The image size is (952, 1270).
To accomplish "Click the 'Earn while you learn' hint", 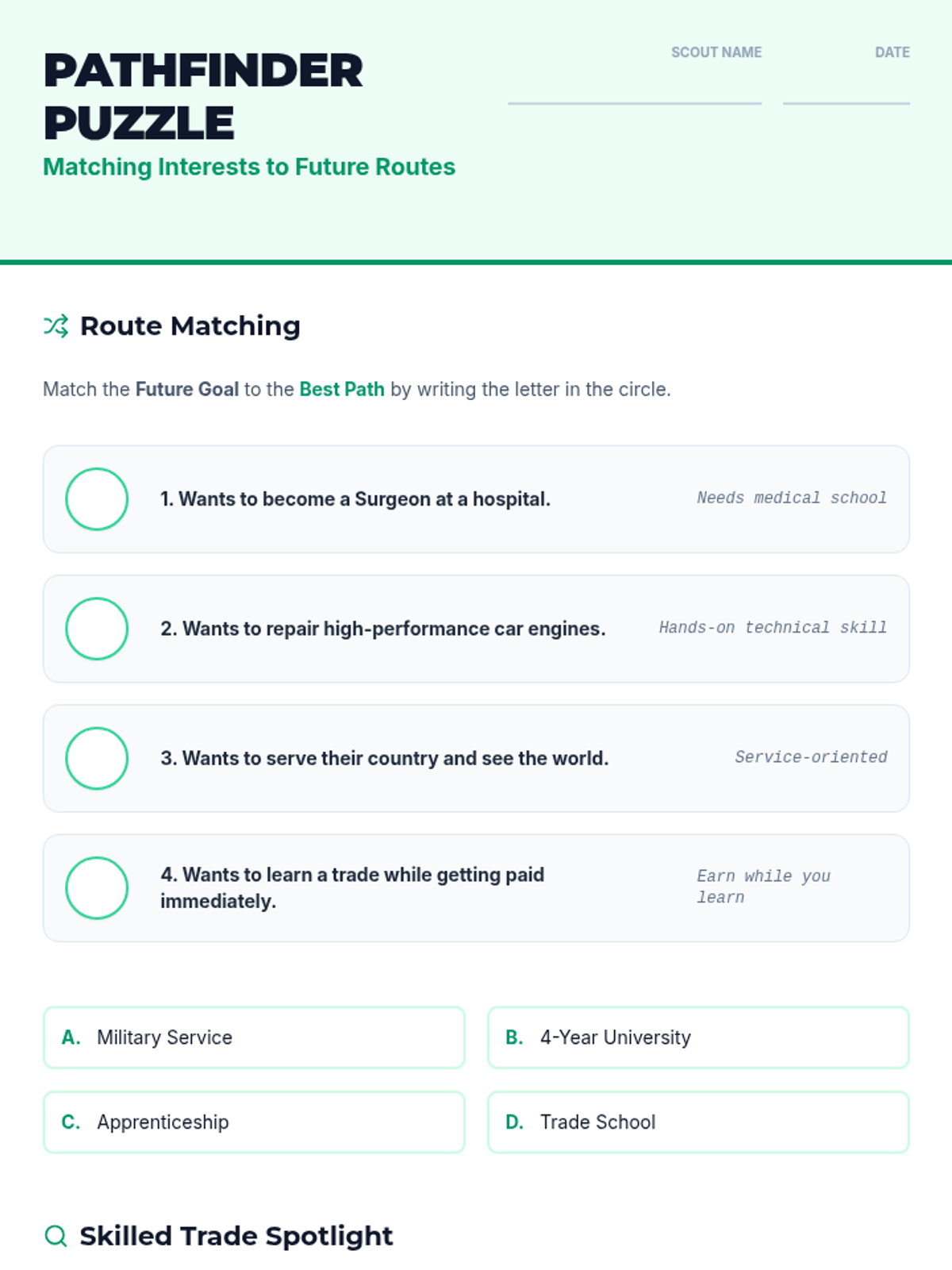I will (763, 887).
